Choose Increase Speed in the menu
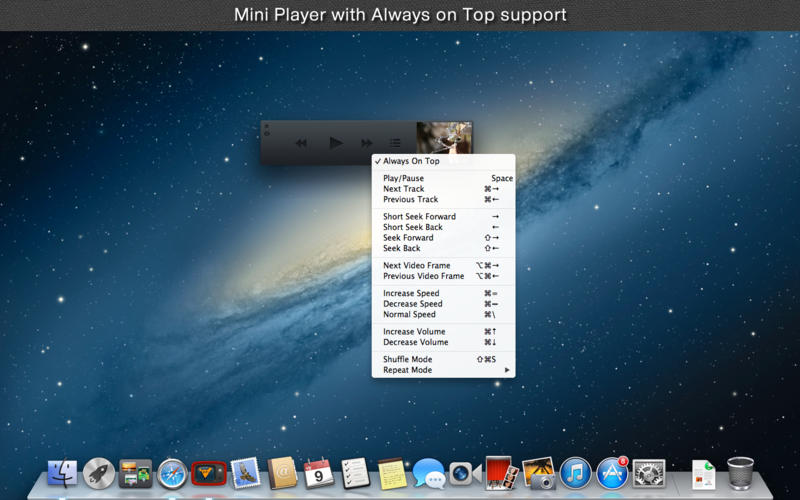Image resolution: width=800 pixels, height=500 pixels. coord(443,293)
